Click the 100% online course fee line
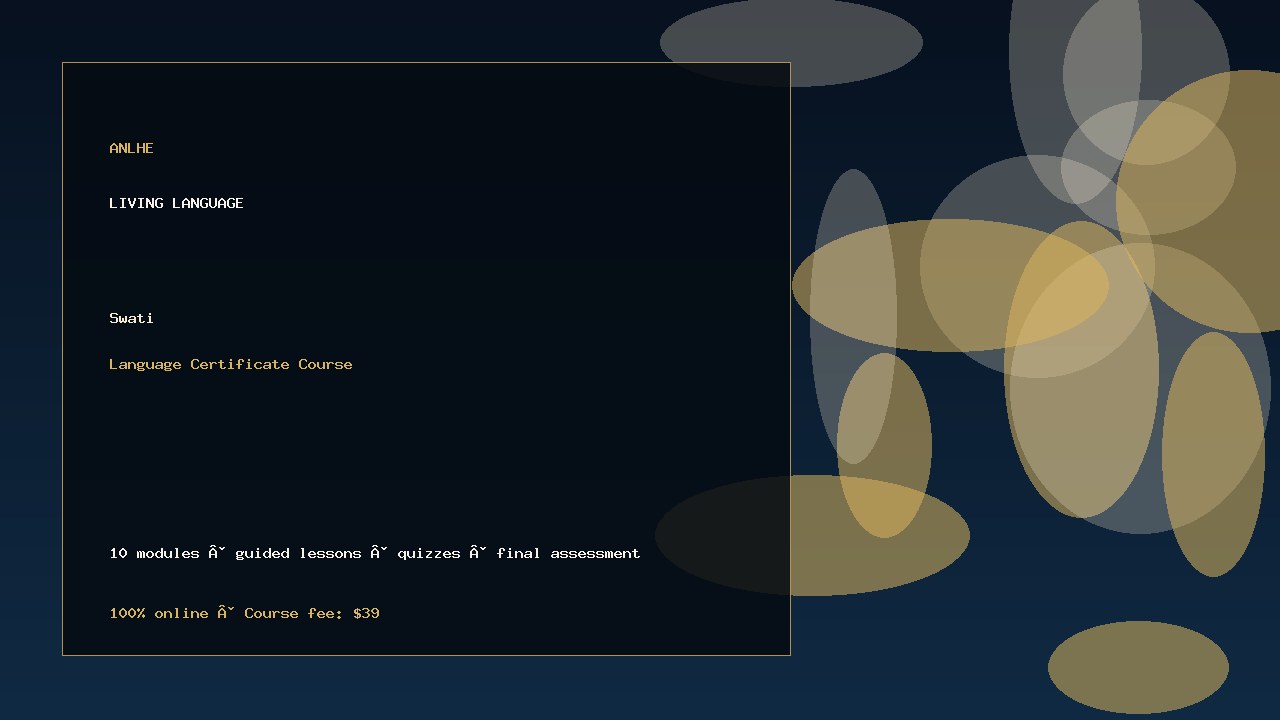Viewport: 1280px width, 720px height. click(x=244, y=613)
